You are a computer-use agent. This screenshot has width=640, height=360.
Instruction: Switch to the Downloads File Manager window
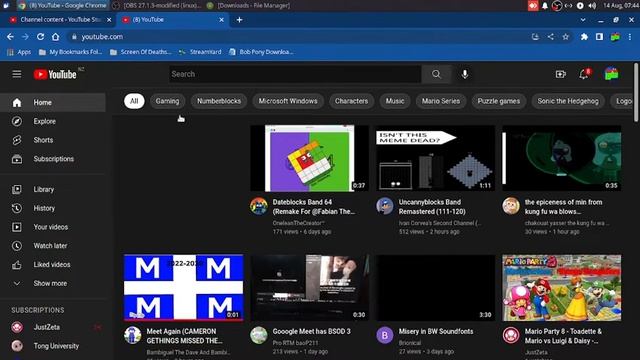[x=249, y=5]
